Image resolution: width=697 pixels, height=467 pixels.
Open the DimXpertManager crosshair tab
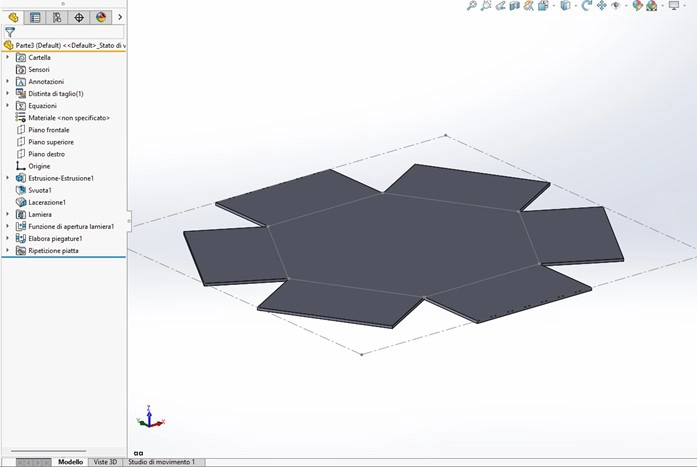click(x=79, y=17)
